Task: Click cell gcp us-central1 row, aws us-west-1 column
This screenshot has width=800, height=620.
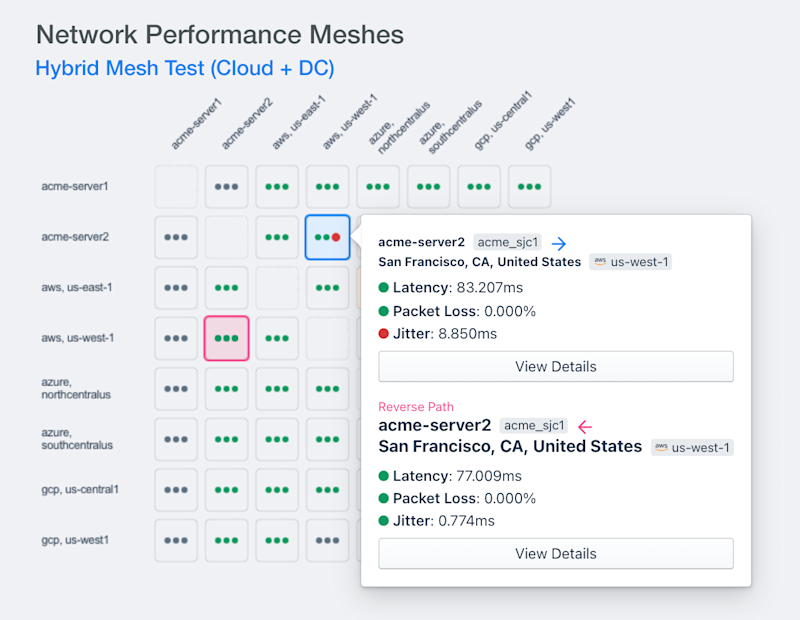Action: (x=328, y=490)
